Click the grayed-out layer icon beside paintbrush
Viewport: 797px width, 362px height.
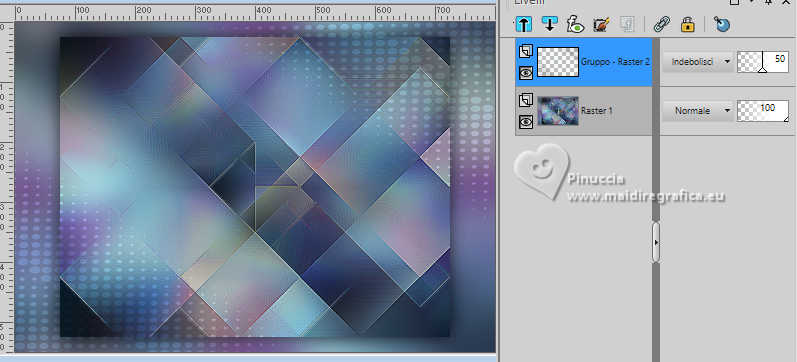click(628, 24)
